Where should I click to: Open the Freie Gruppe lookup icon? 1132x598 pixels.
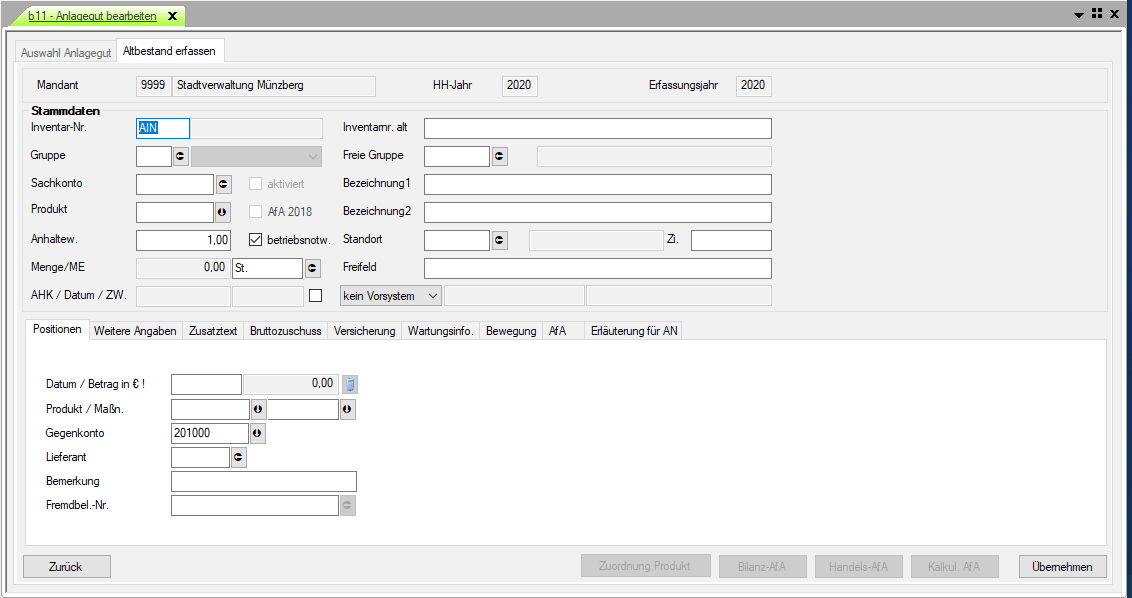(499, 156)
